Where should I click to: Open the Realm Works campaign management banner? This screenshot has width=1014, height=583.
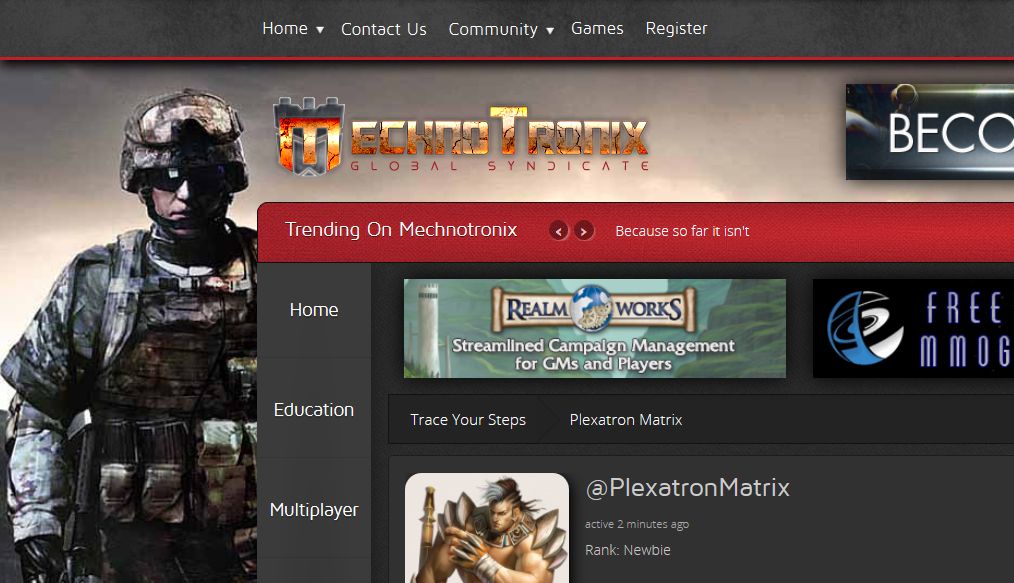point(595,328)
